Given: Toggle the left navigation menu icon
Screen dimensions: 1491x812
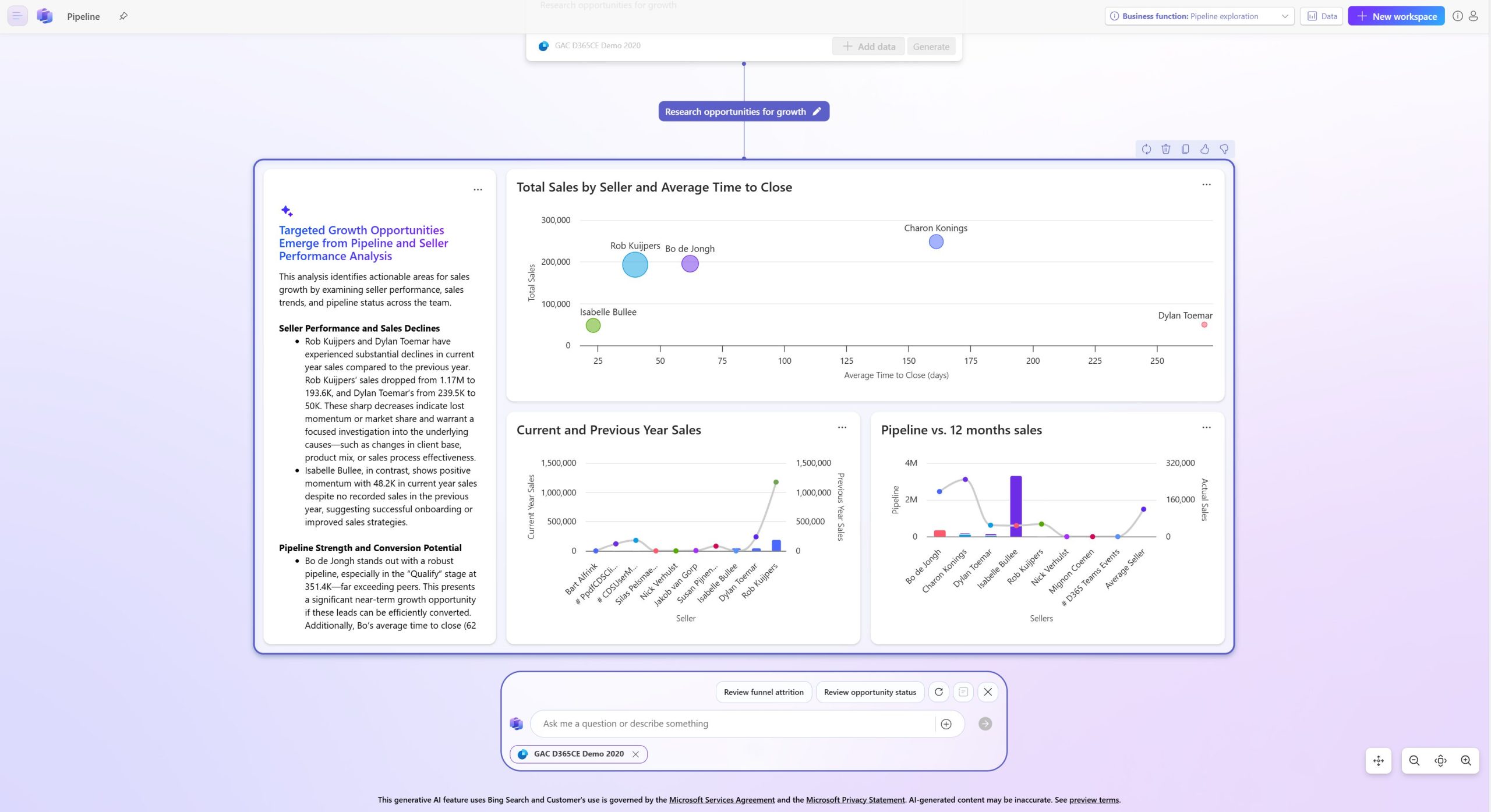Looking at the screenshot, I should tap(17, 16).
